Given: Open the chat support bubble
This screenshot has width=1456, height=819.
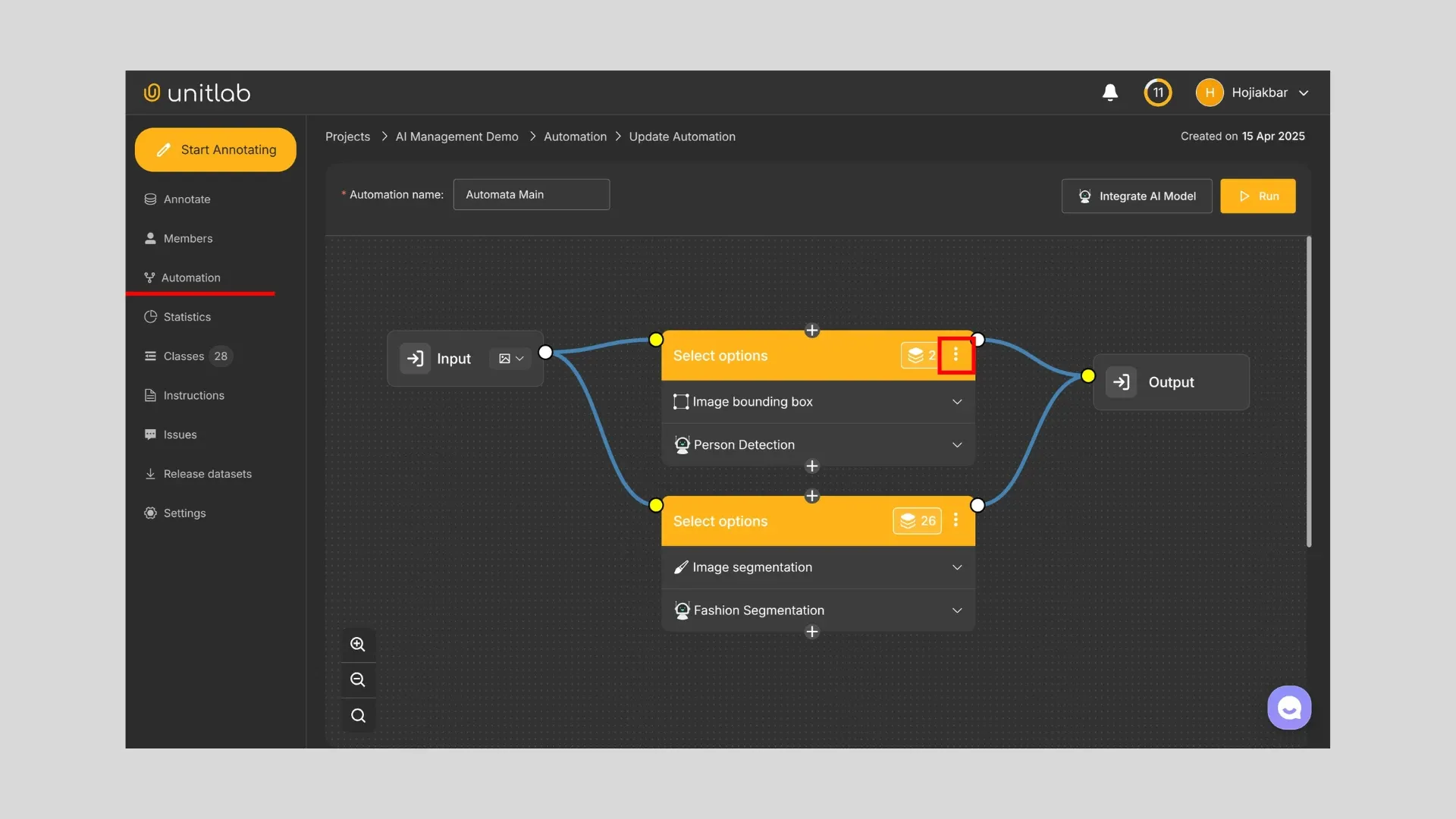Looking at the screenshot, I should [x=1289, y=707].
